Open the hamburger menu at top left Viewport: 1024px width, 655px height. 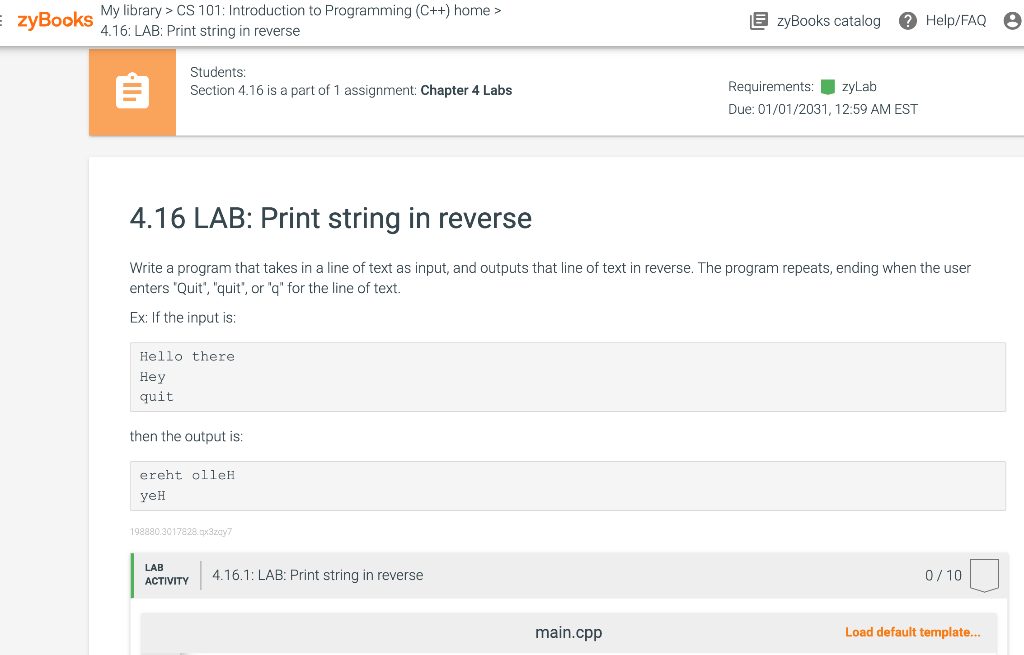point(2,21)
